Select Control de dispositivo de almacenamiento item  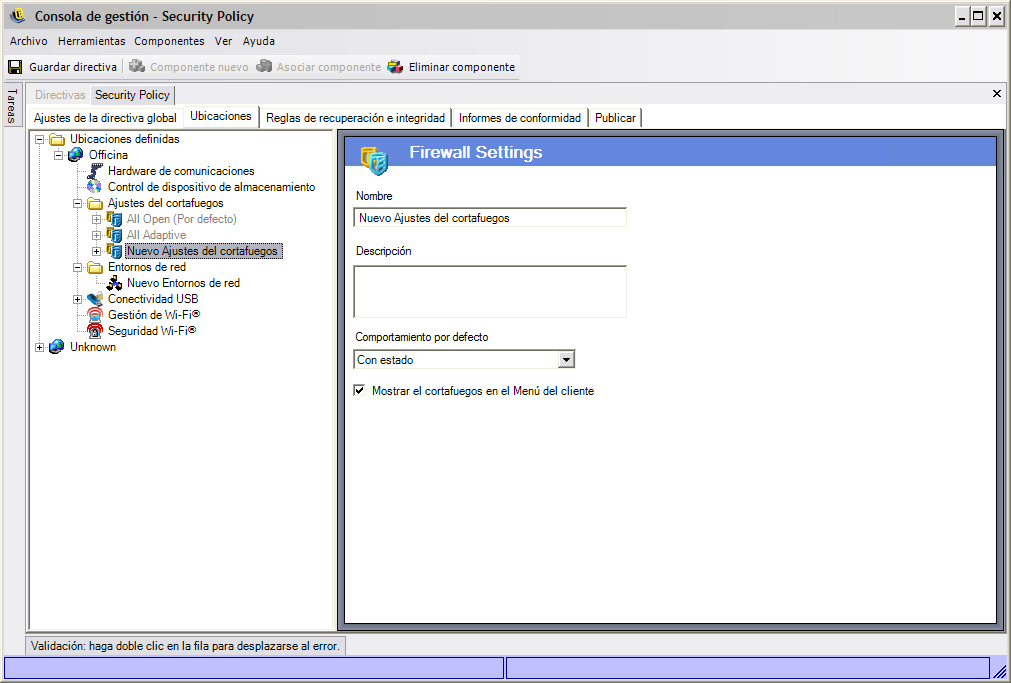pos(211,187)
